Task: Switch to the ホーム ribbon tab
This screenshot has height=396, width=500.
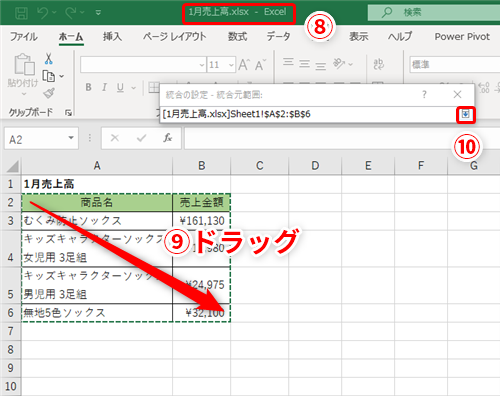Action: tap(71, 36)
